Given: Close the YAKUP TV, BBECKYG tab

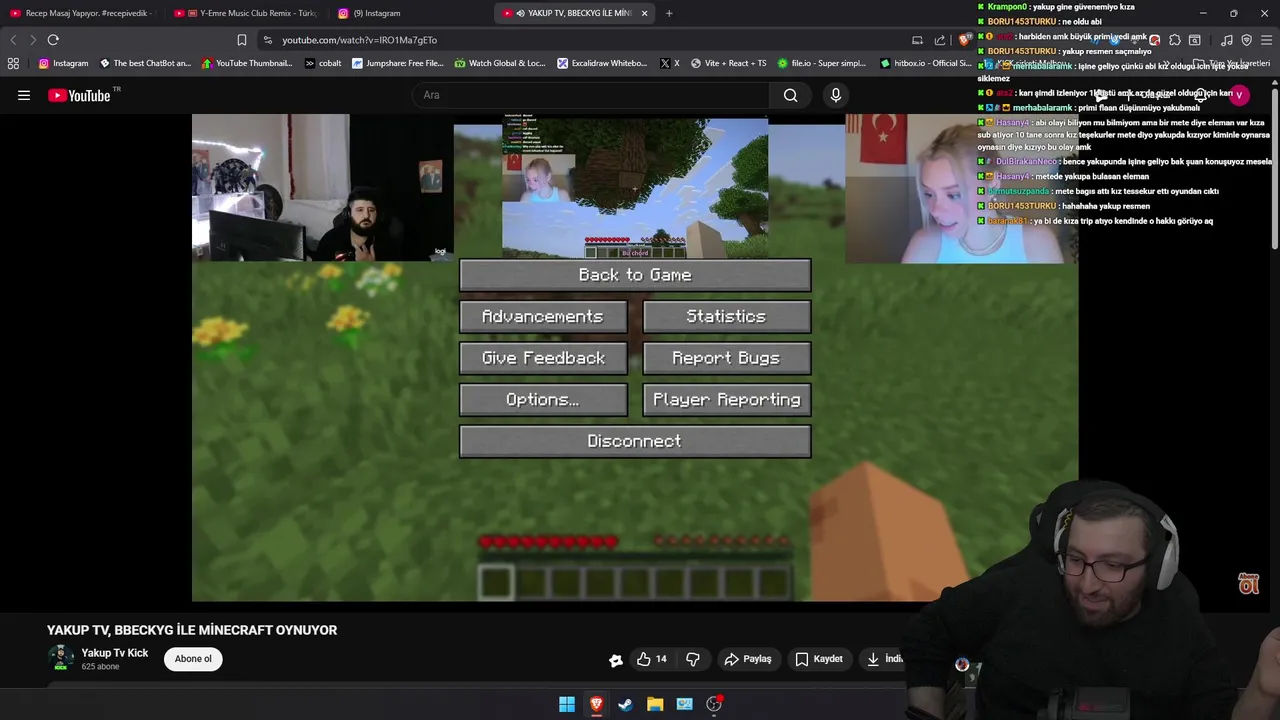Looking at the screenshot, I should click(644, 13).
